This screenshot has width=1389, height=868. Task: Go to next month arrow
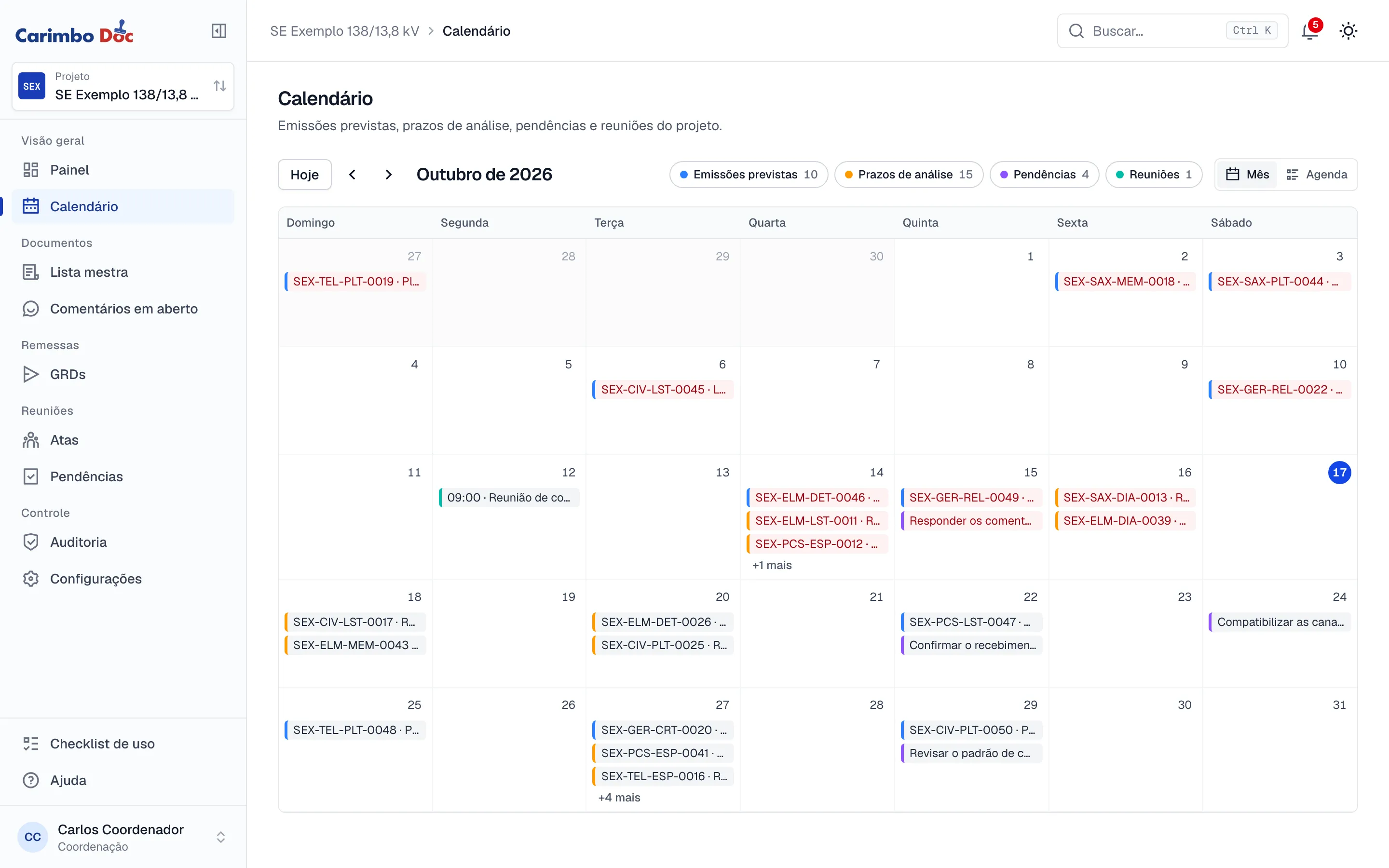[x=389, y=175]
